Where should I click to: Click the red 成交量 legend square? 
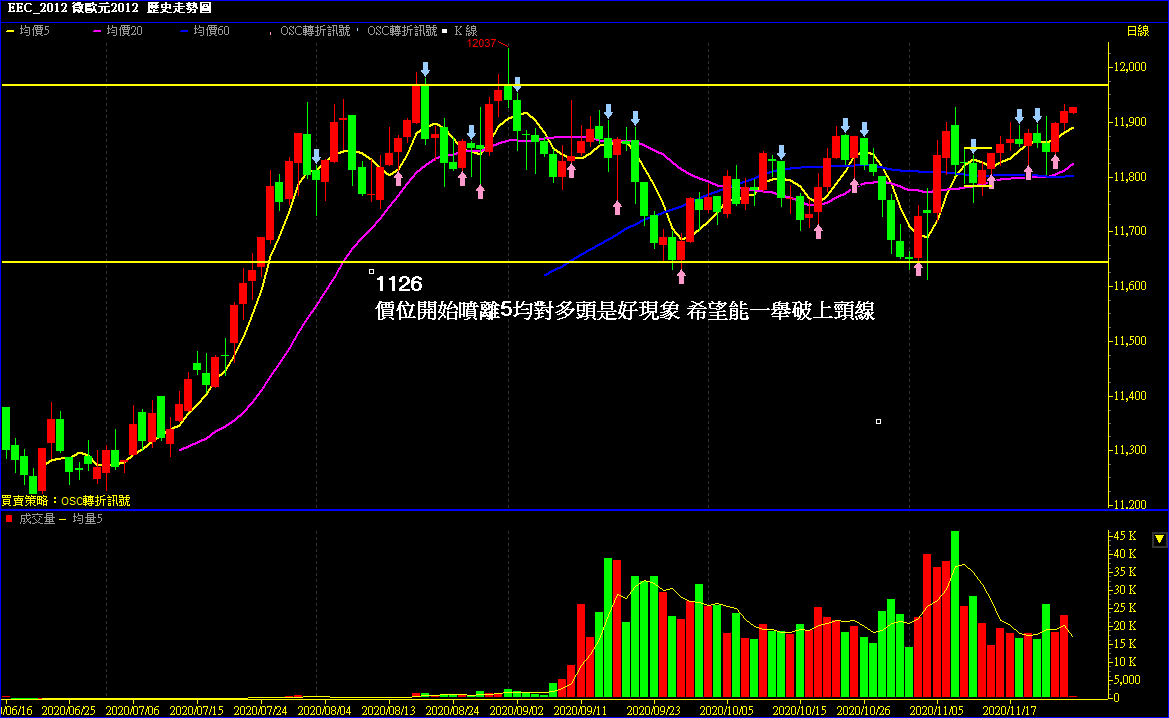pos(9,518)
